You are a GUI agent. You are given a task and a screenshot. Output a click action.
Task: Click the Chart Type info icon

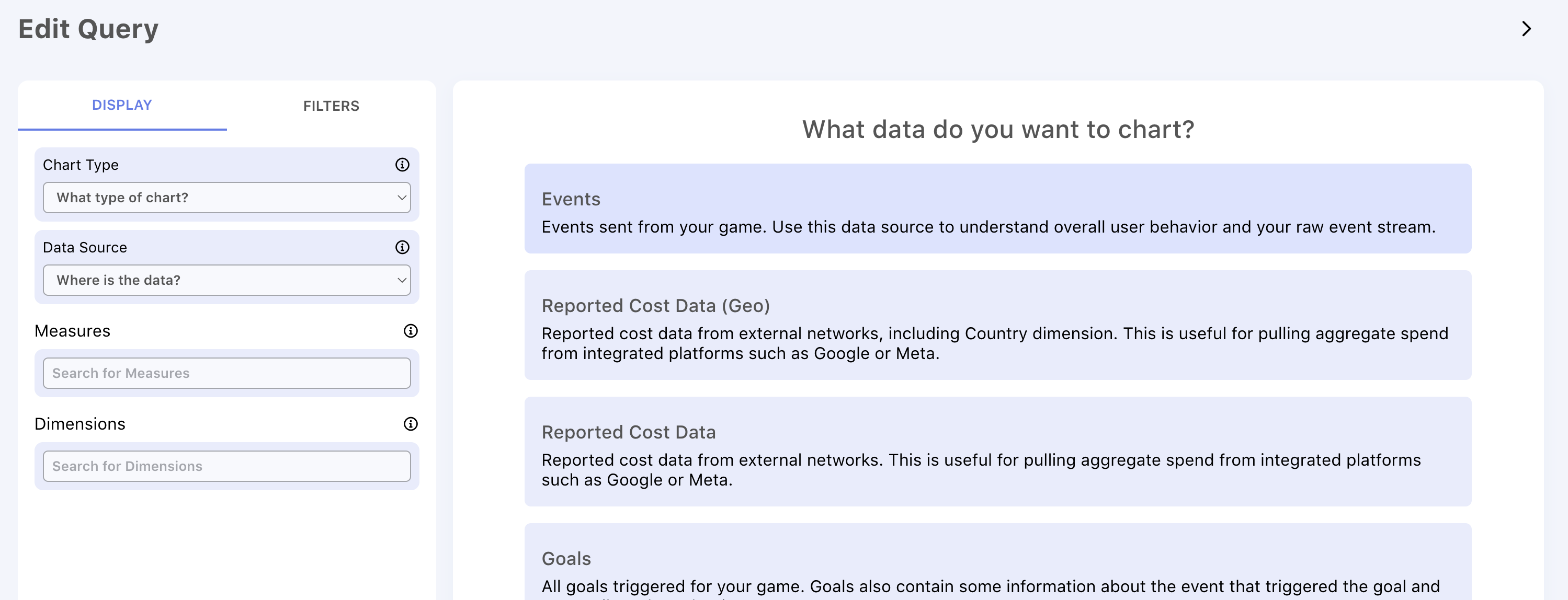[402, 165]
